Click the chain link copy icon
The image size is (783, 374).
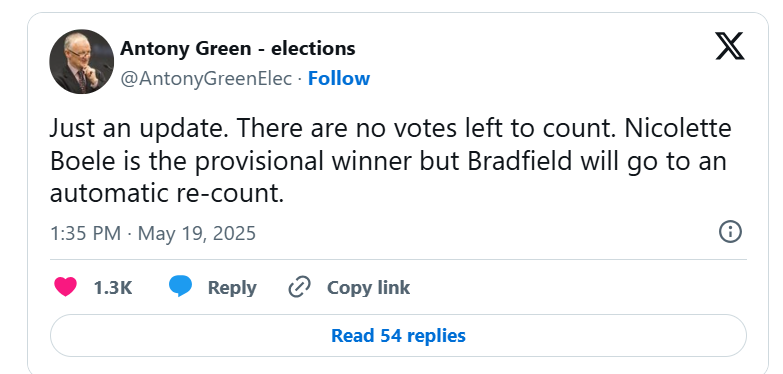click(x=300, y=287)
